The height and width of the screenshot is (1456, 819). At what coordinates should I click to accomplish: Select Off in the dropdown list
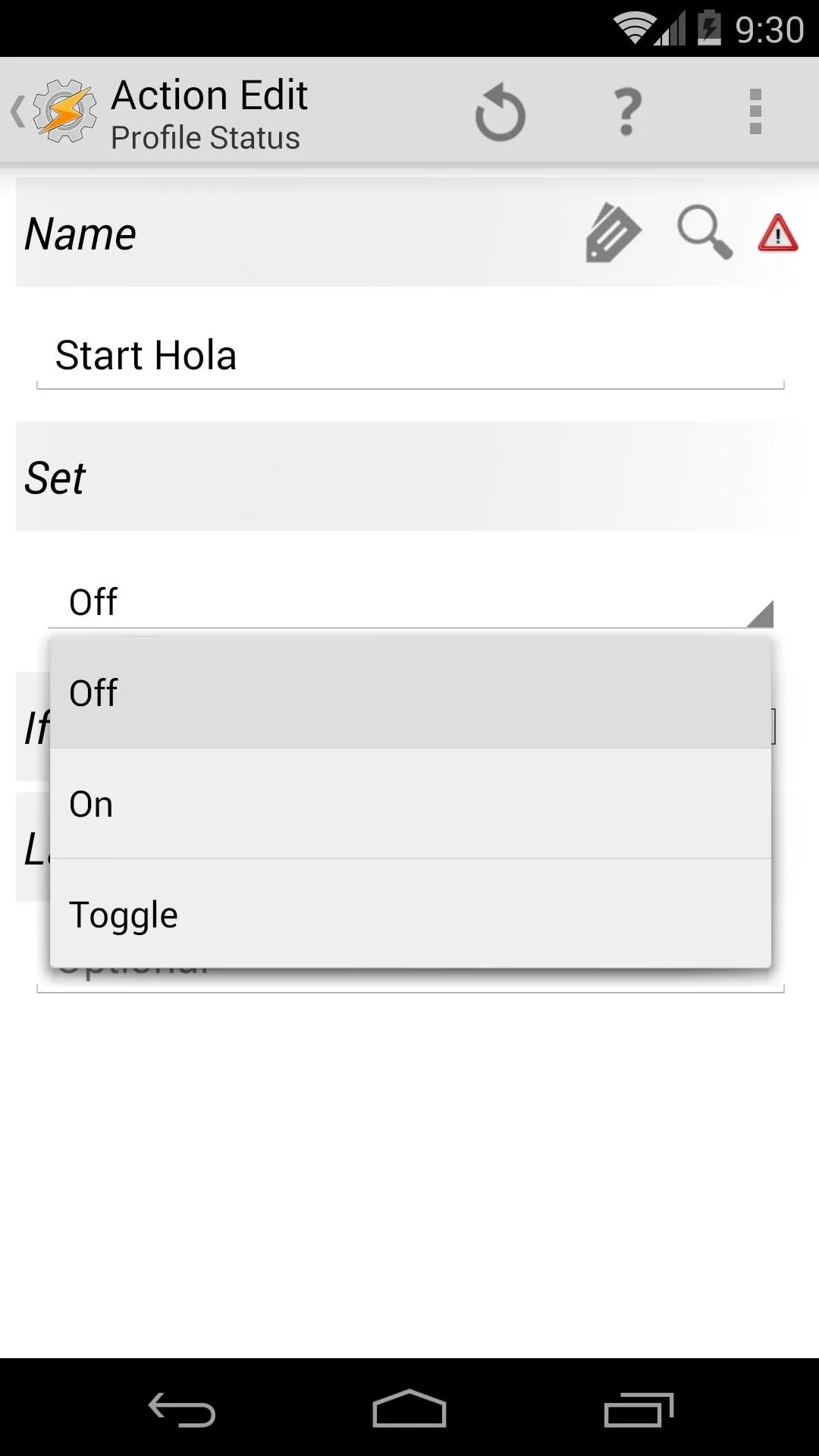410,693
